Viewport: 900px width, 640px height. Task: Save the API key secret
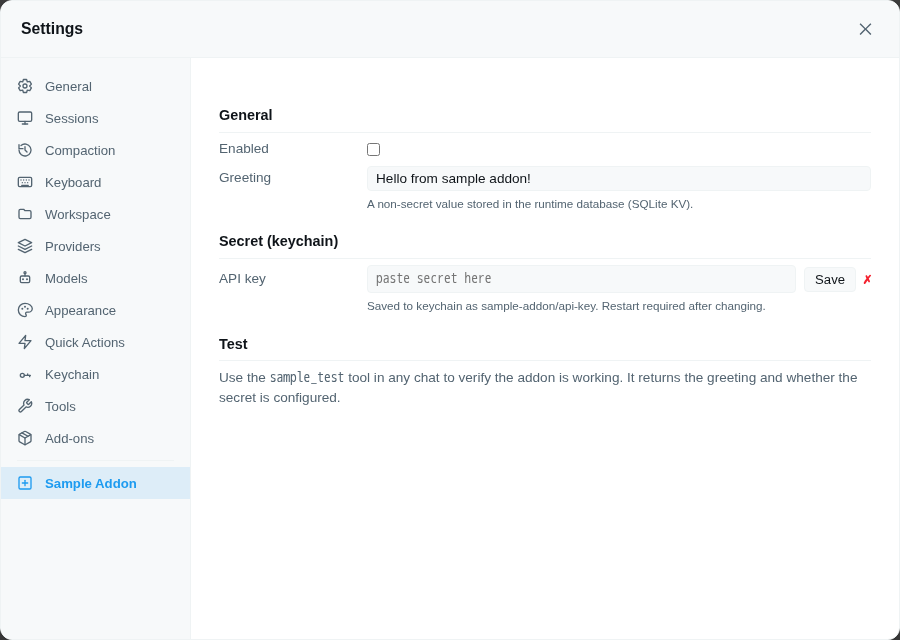[x=829, y=280]
